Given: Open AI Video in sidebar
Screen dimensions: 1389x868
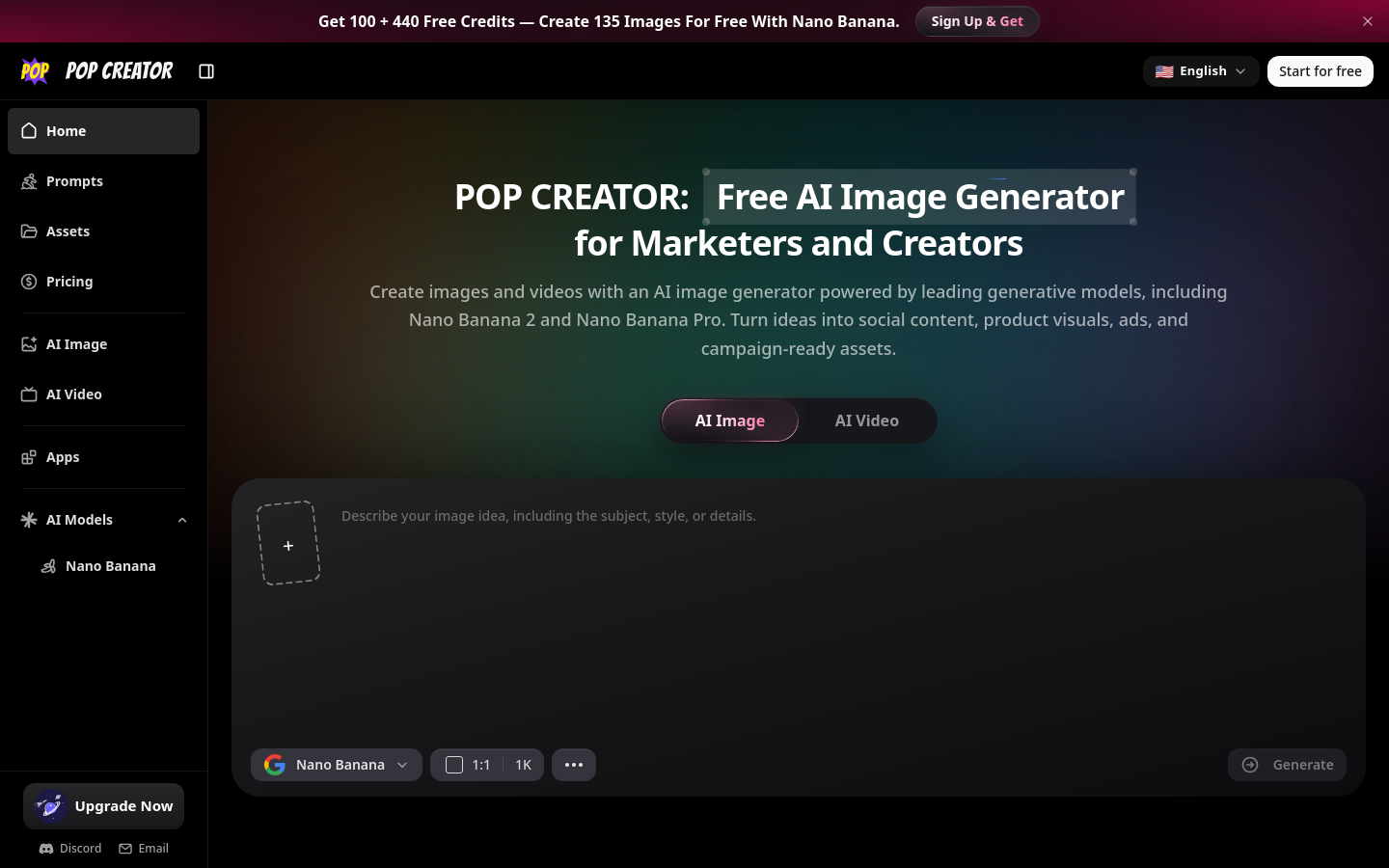Looking at the screenshot, I should pyautogui.click(x=103, y=394).
